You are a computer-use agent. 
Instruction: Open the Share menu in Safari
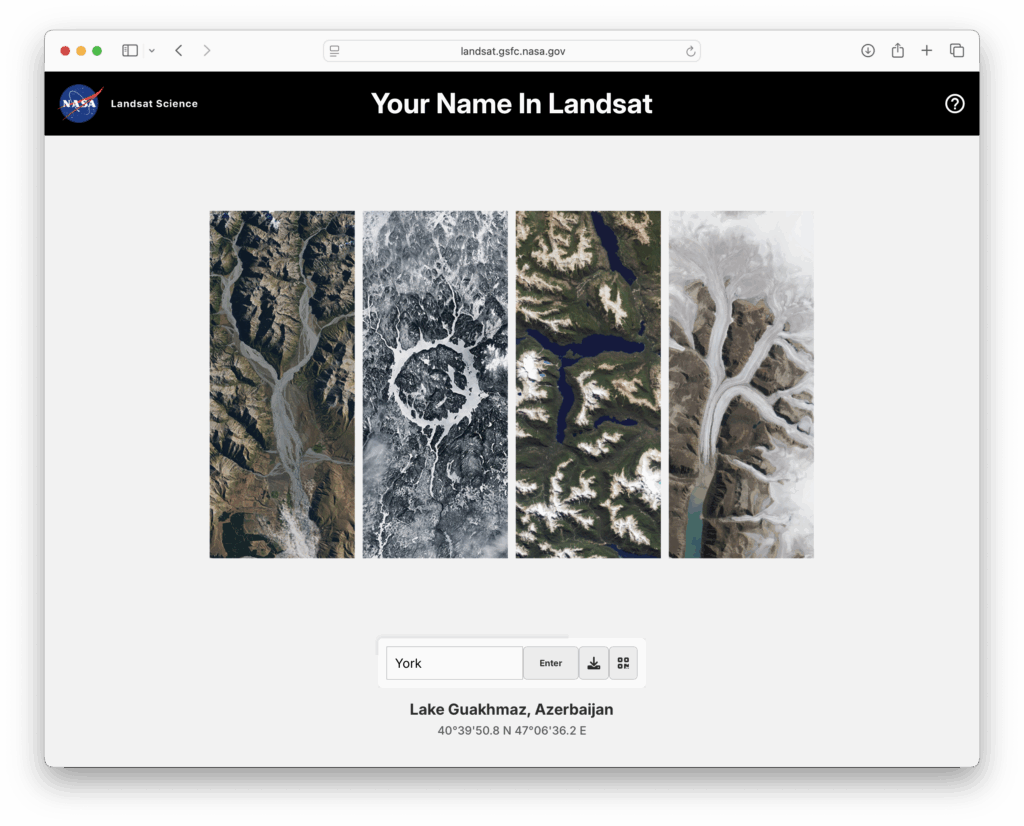898,50
